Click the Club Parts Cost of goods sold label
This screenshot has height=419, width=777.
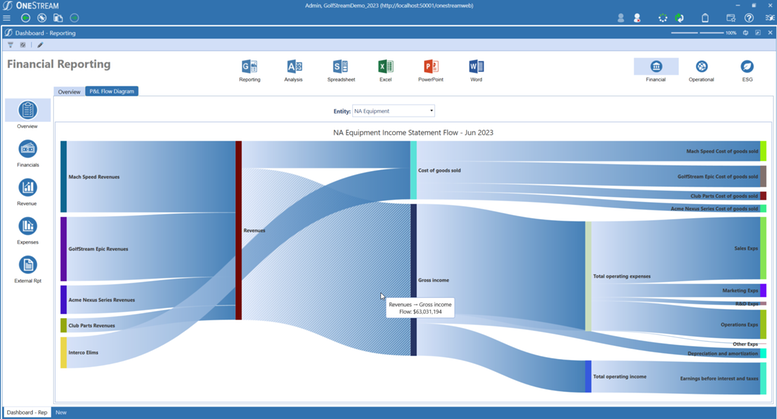coord(724,196)
